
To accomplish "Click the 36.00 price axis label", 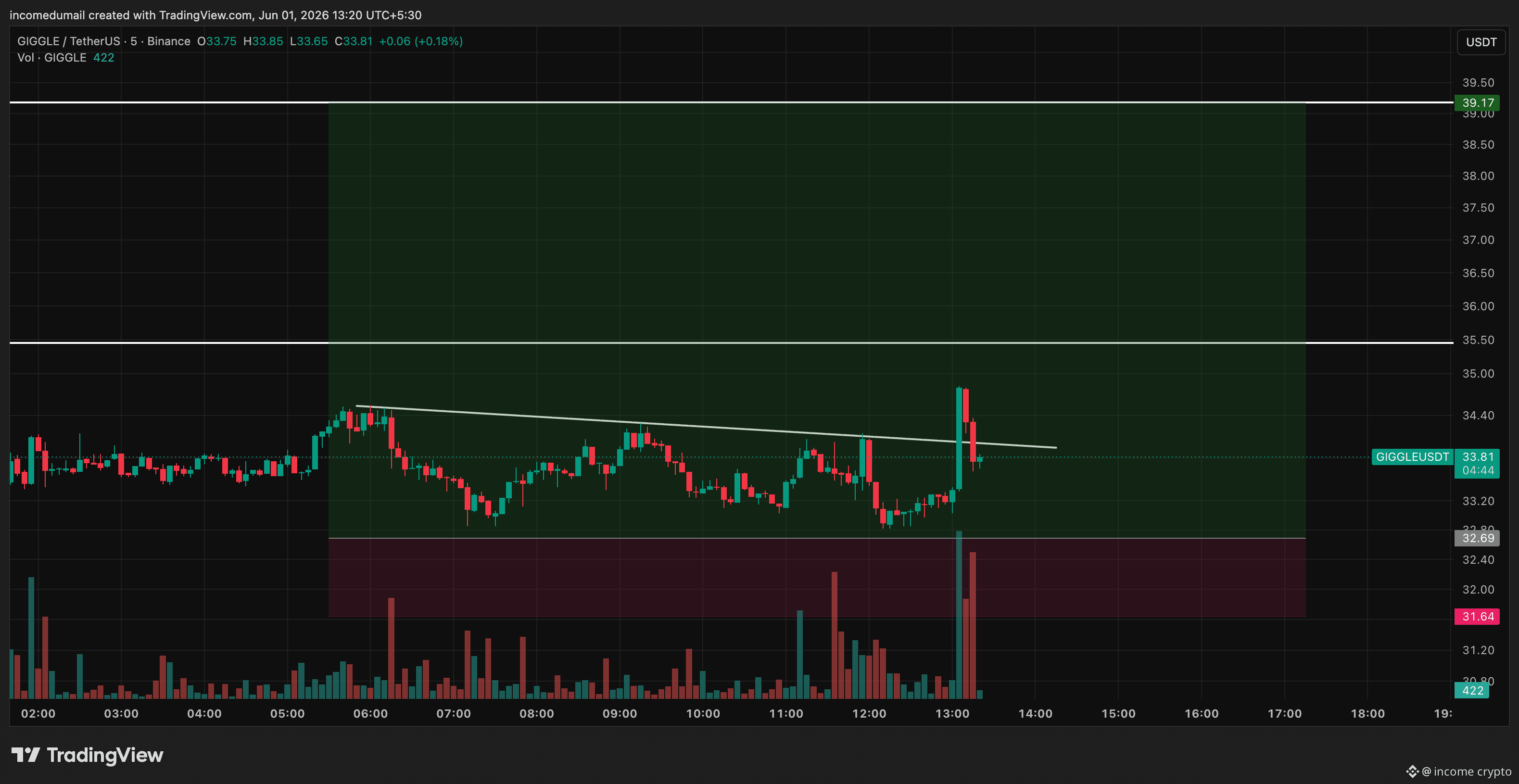I will [1478, 306].
